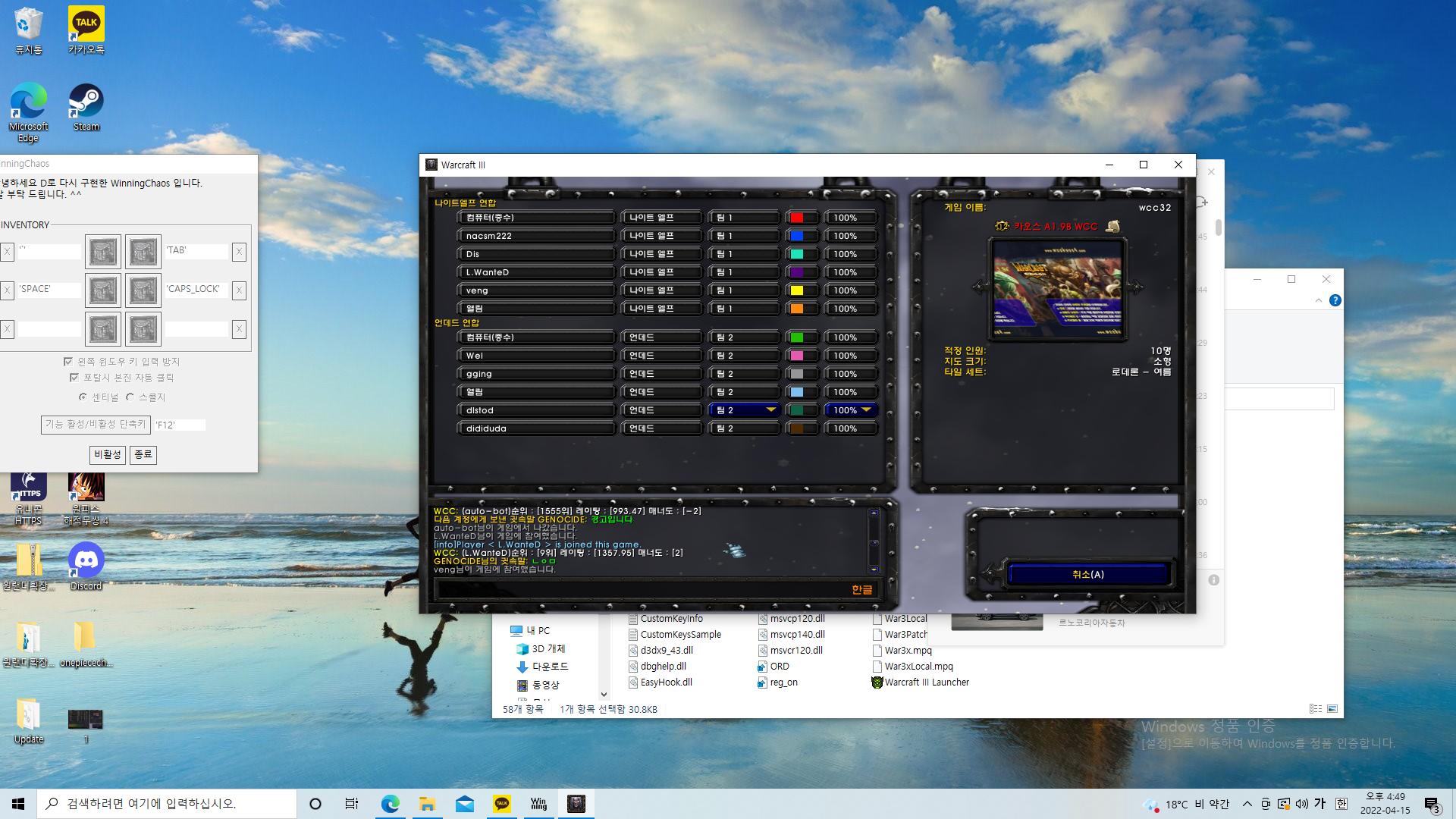Click the Windows Start button
This screenshot has width=1456, height=819.
(x=18, y=804)
